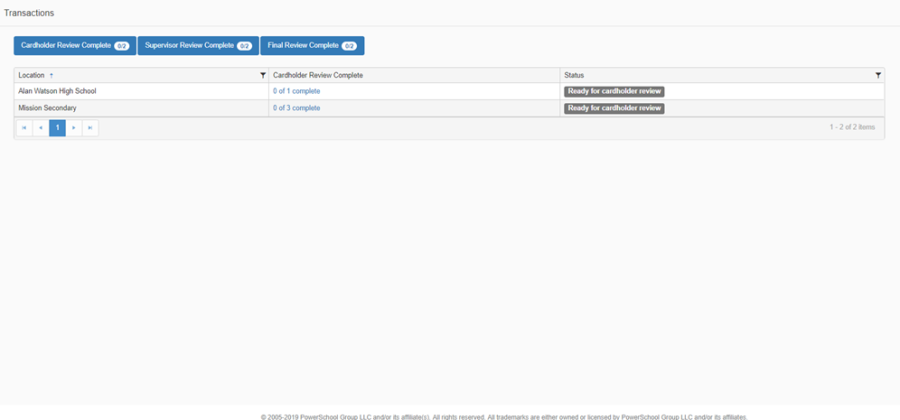Click Alan Watson's Ready for cardholder review badge
The image size is (900, 420).
point(614,91)
